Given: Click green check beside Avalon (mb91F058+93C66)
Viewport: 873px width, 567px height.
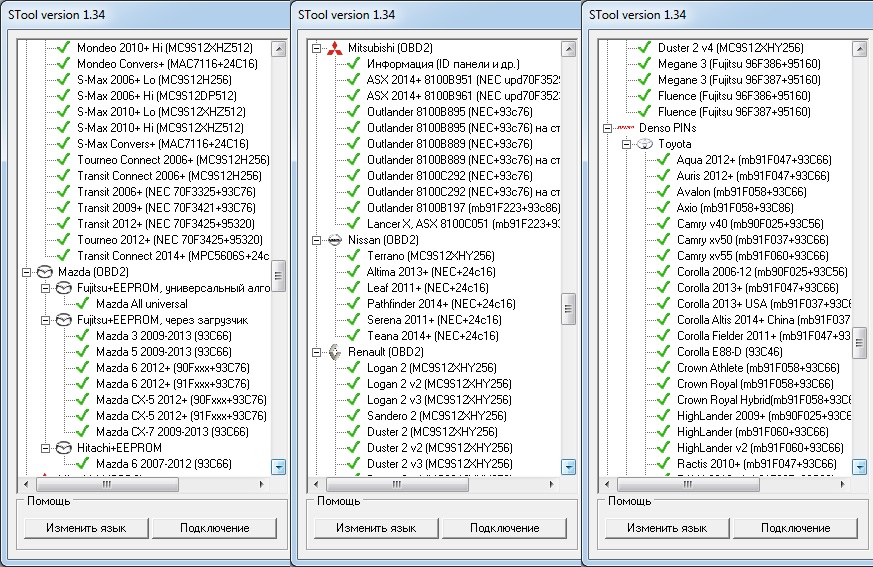Looking at the screenshot, I should tap(663, 192).
